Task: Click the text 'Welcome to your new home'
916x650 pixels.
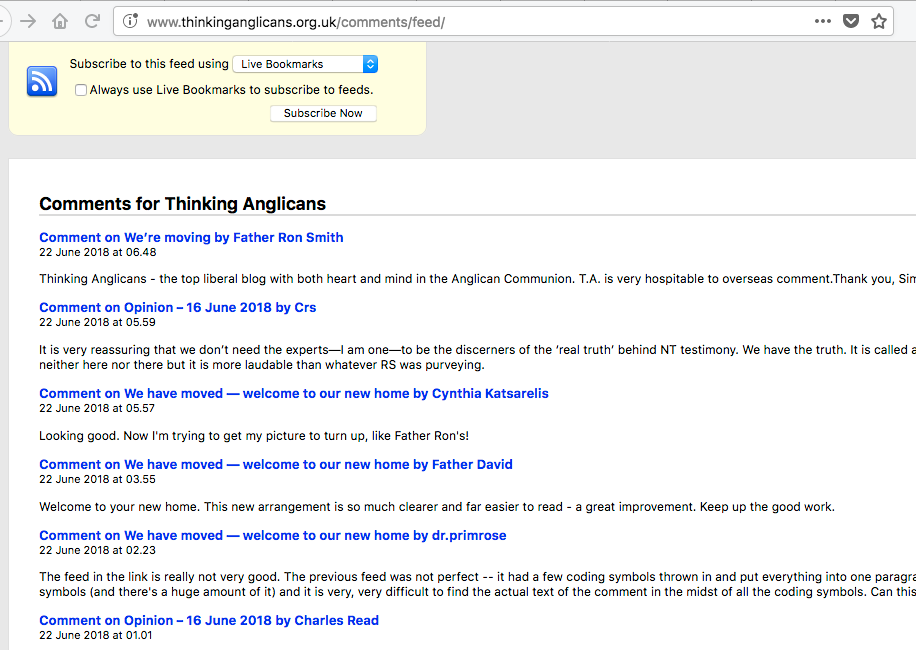Action: 119,507
